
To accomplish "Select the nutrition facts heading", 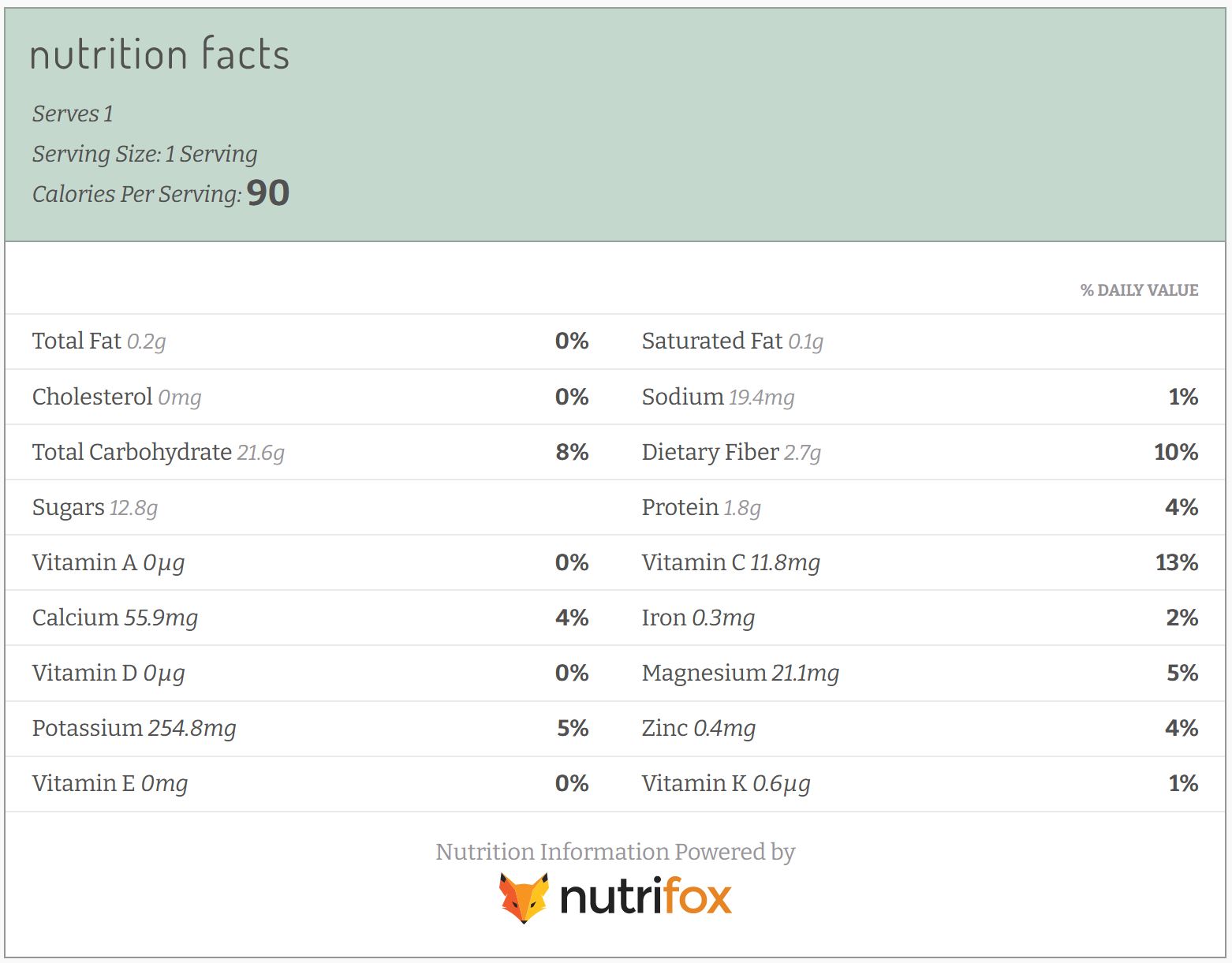I will (160, 54).
